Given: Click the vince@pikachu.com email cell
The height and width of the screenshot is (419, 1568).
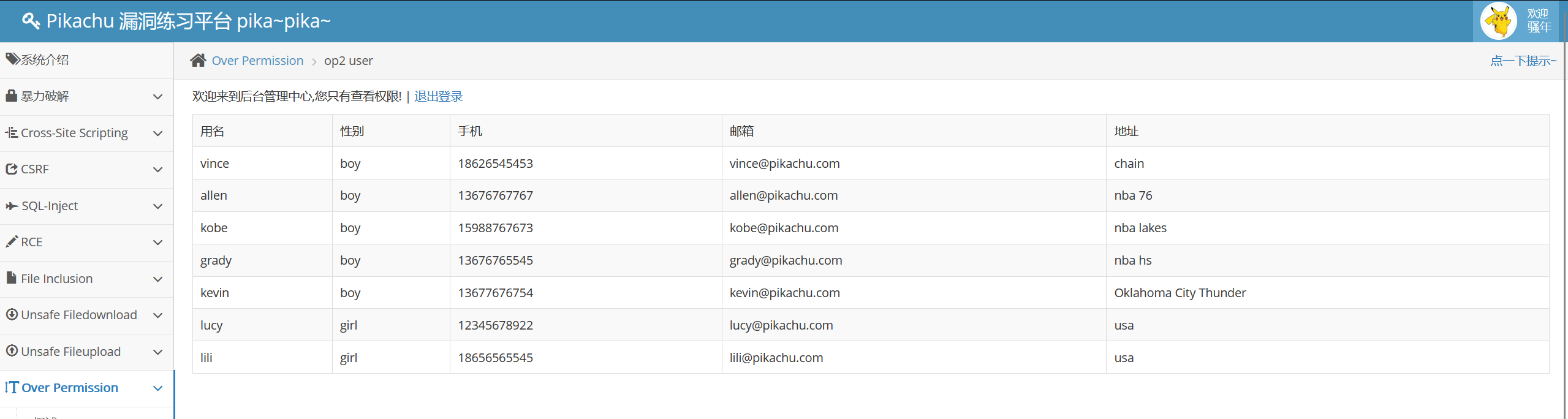Looking at the screenshot, I should [x=784, y=164].
